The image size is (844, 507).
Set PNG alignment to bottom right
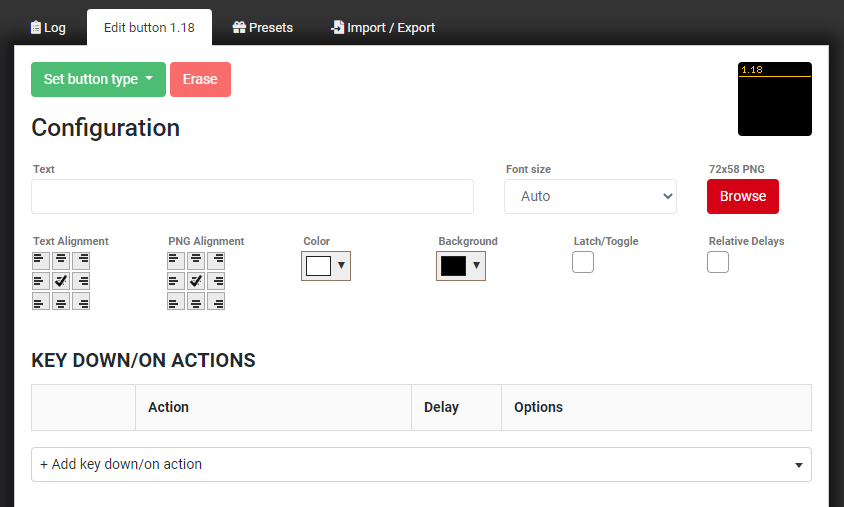coord(216,302)
